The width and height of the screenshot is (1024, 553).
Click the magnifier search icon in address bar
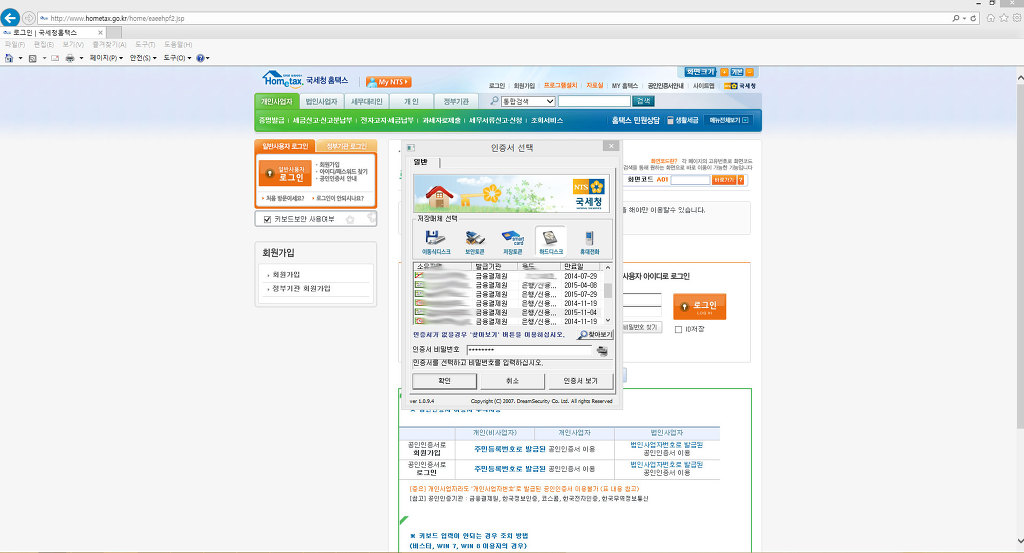click(956, 18)
